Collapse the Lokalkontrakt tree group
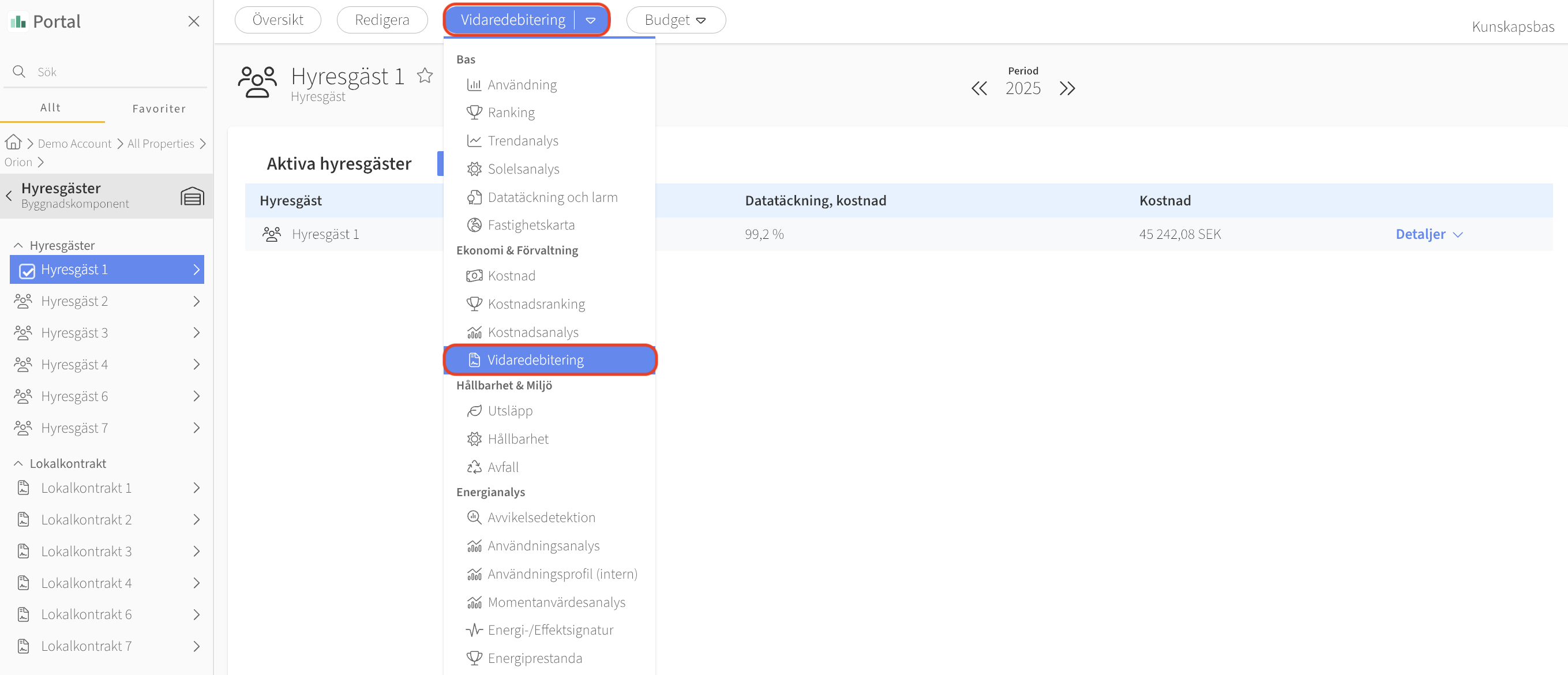The image size is (1568, 675). point(18,463)
